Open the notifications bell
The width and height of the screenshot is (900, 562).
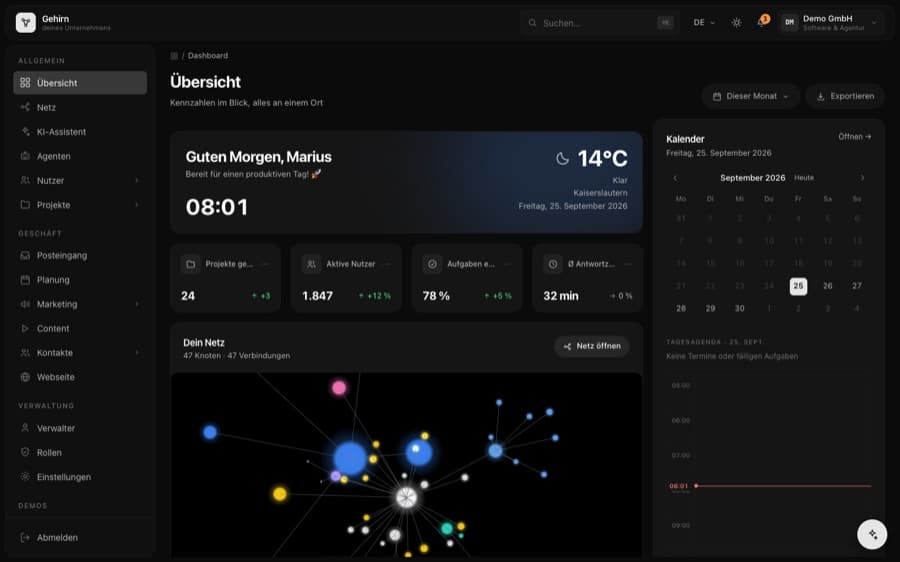(762, 22)
